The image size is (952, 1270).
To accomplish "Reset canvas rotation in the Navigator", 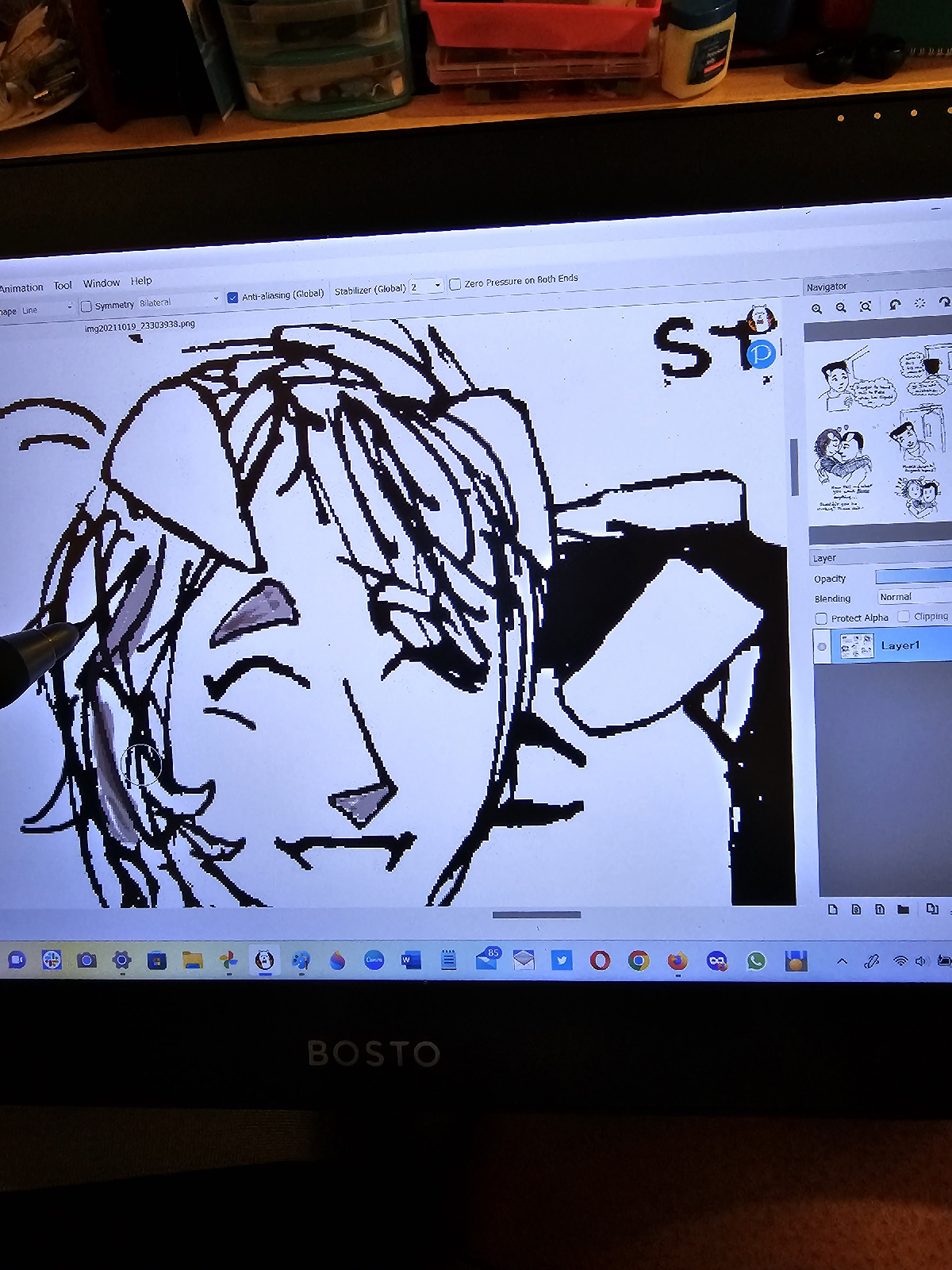I will tap(920, 303).
